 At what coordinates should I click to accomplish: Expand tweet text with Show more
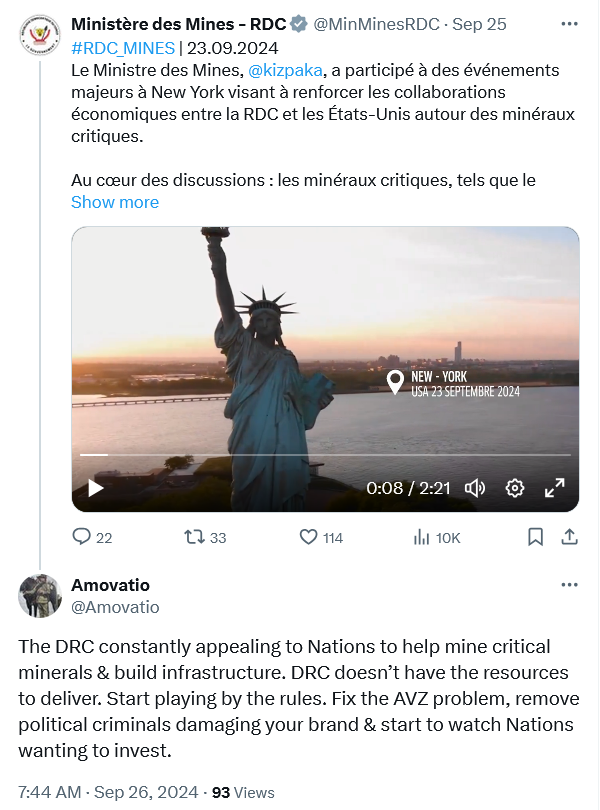pyautogui.click(x=115, y=202)
